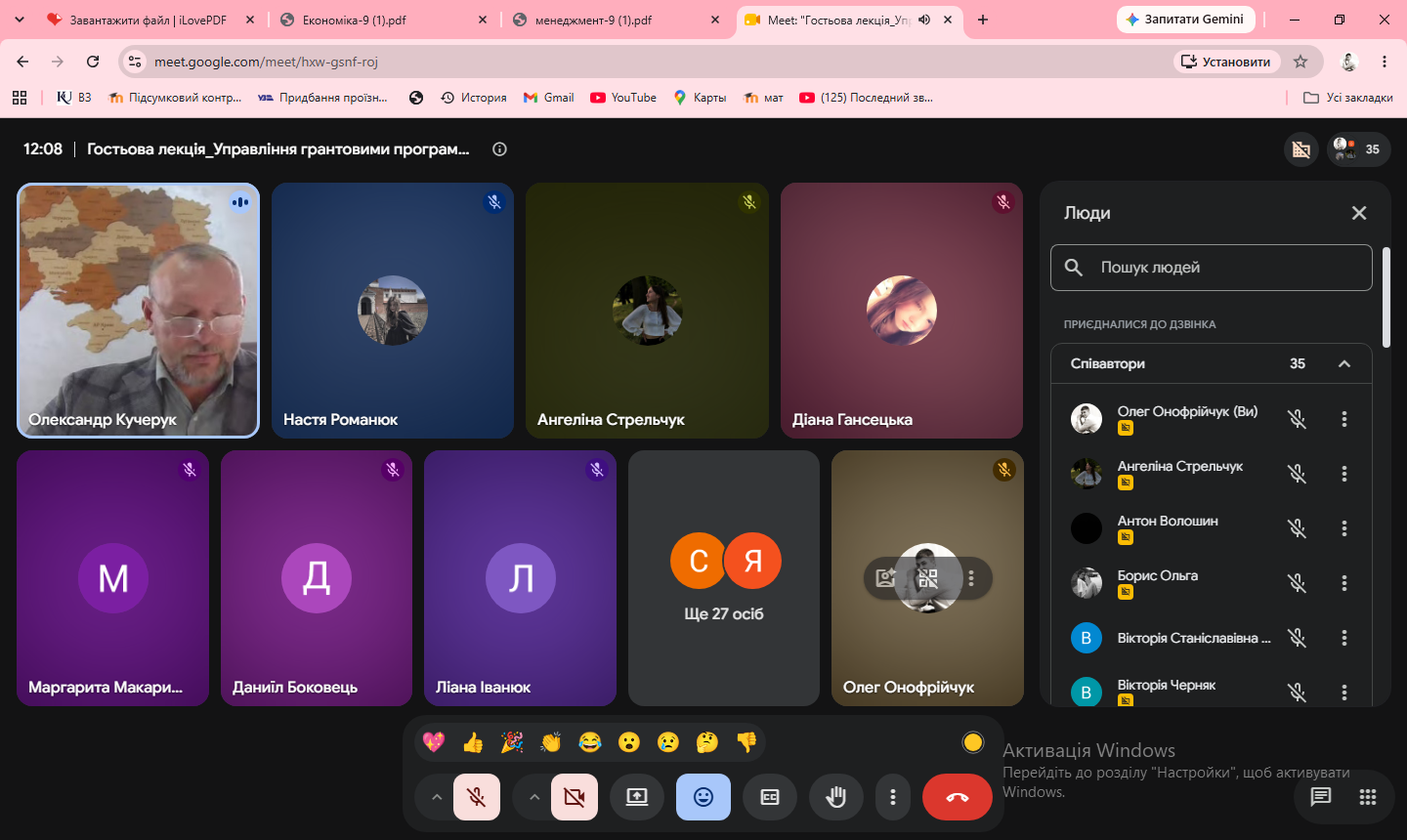Image resolution: width=1407 pixels, height=840 pixels.
Task: Open audio settings arrow next to microphone
Action: pyautogui.click(x=437, y=797)
